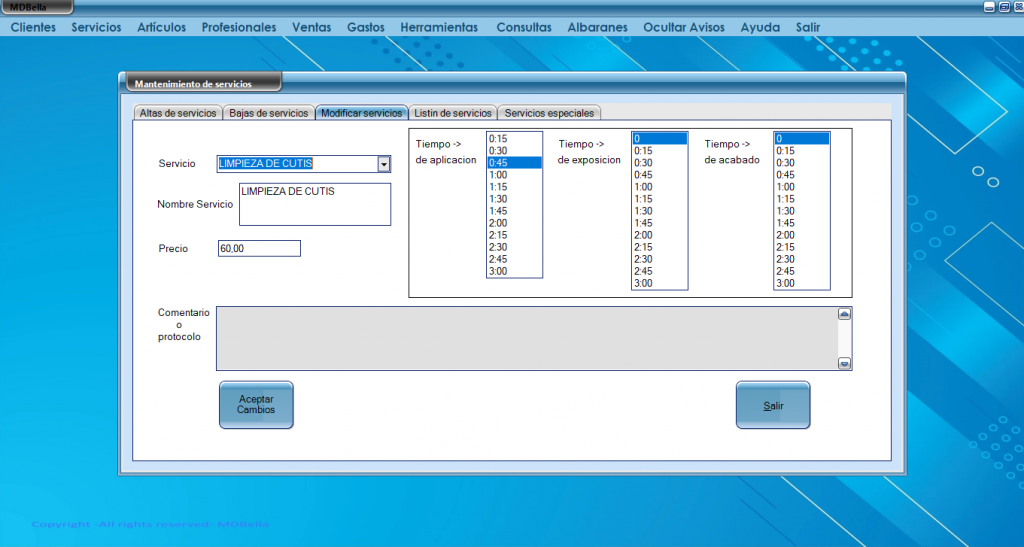1024x547 pixels.
Task: Select 0:15 in Tiempo de exposicion list
Action: pyautogui.click(x=660, y=151)
